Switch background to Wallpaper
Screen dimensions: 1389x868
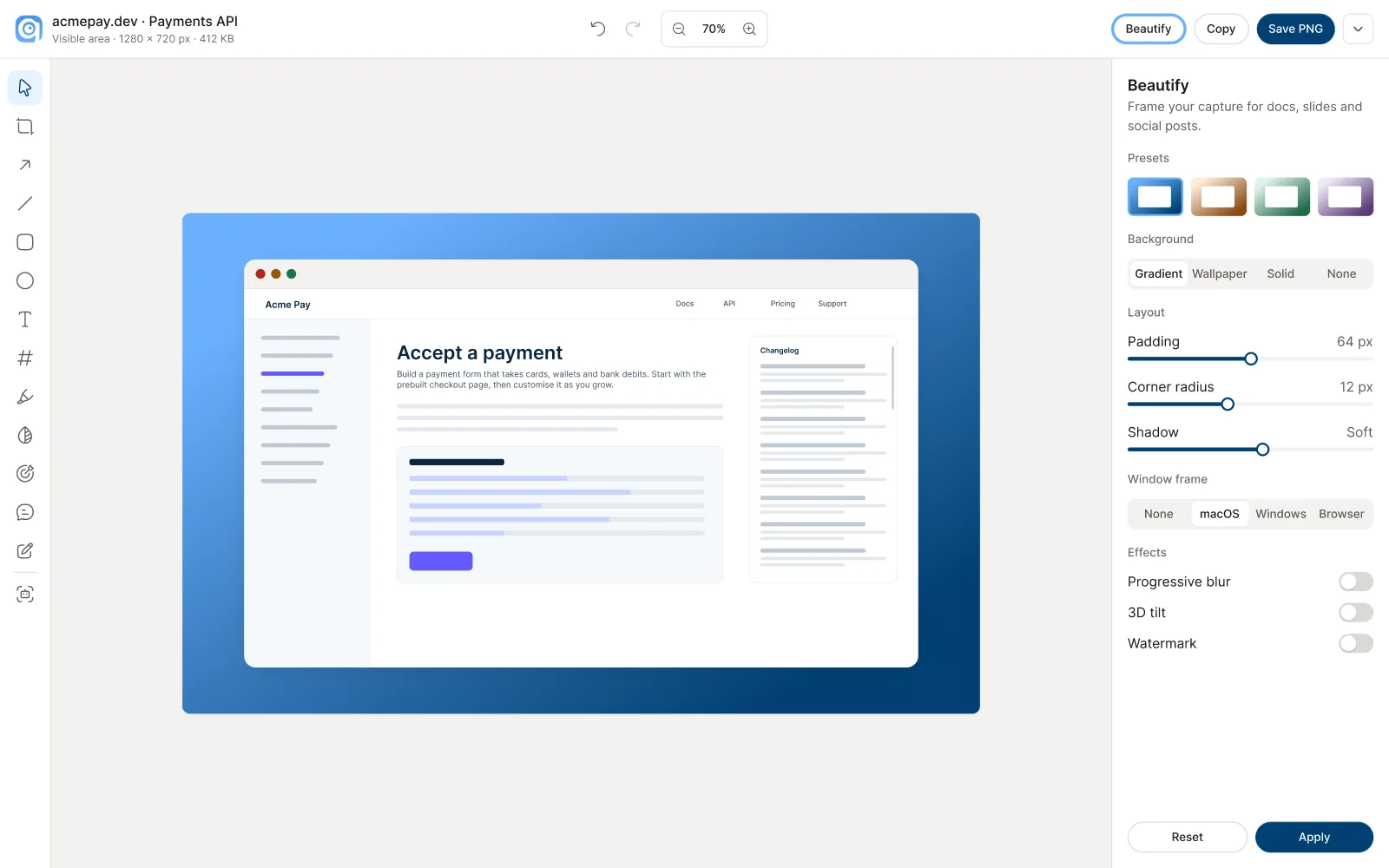tap(1219, 273)
